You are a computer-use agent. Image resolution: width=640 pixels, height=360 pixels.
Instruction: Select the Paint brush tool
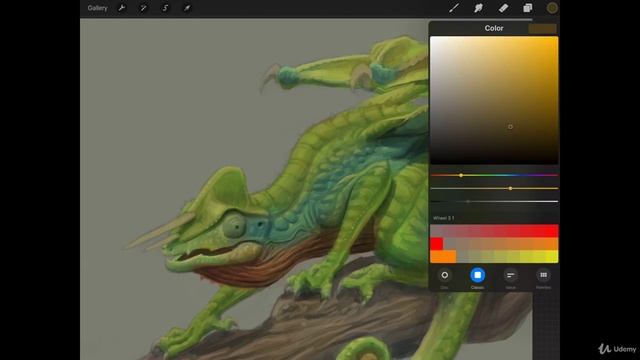(x=454, y=8)
